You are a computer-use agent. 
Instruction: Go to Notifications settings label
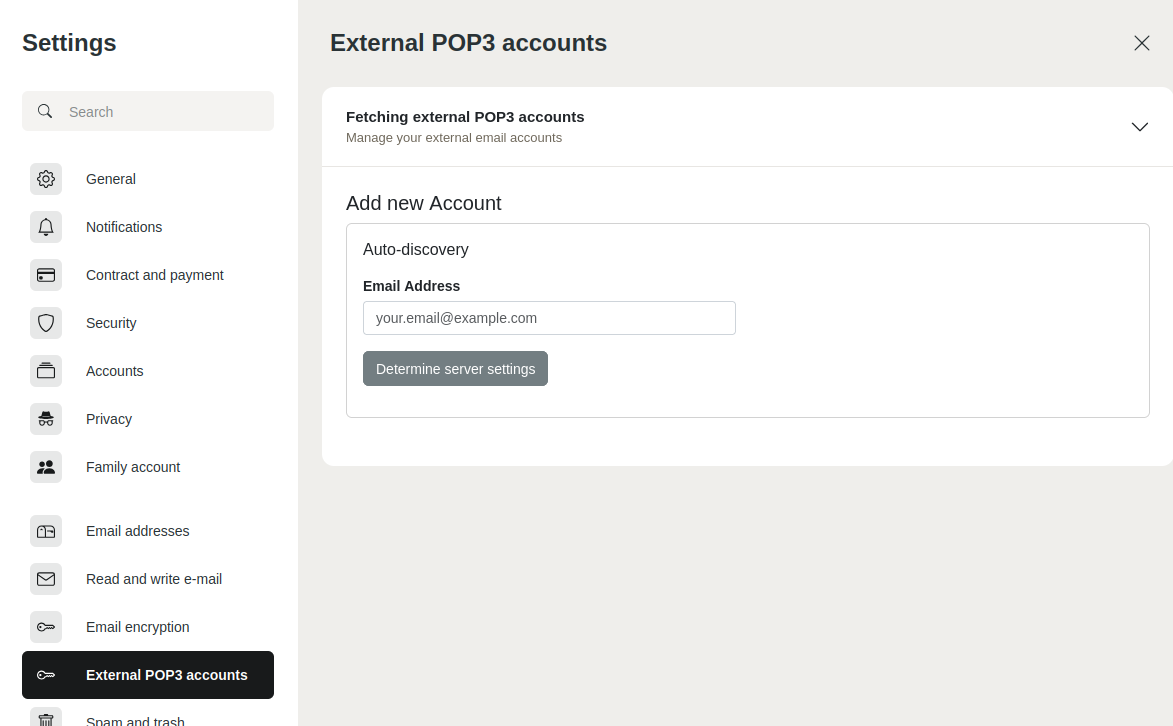click(124, 227)
